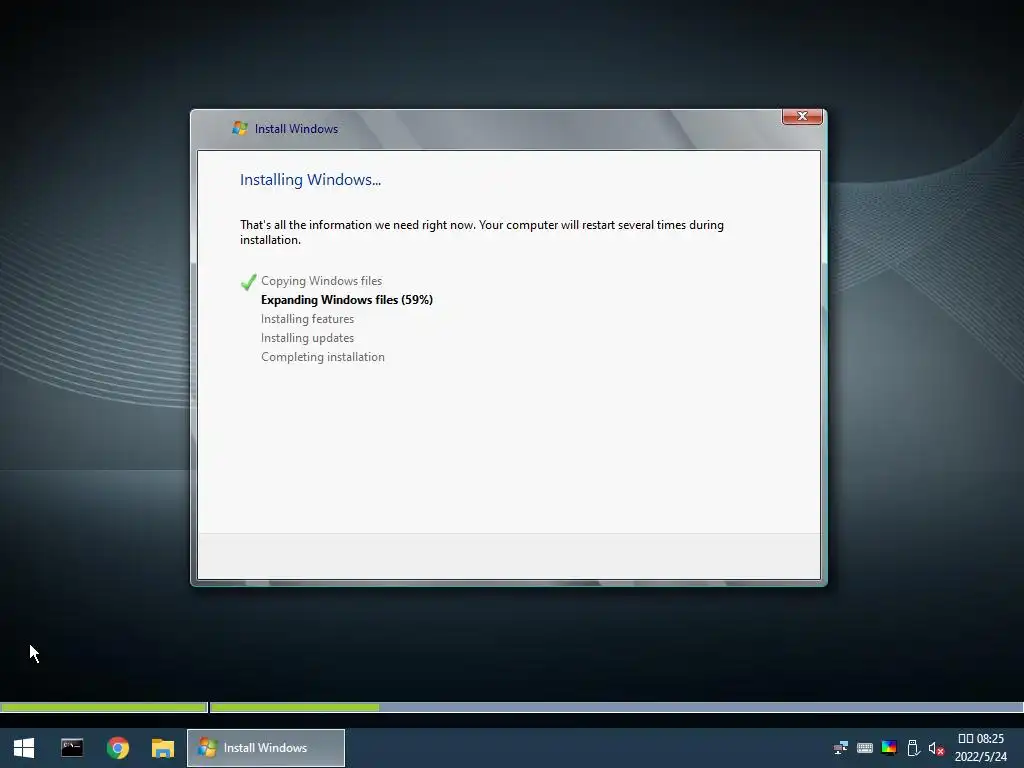The image size is (1024, 768).
Task: Click the 'Installing updates' step
Action: coord(308,338)
